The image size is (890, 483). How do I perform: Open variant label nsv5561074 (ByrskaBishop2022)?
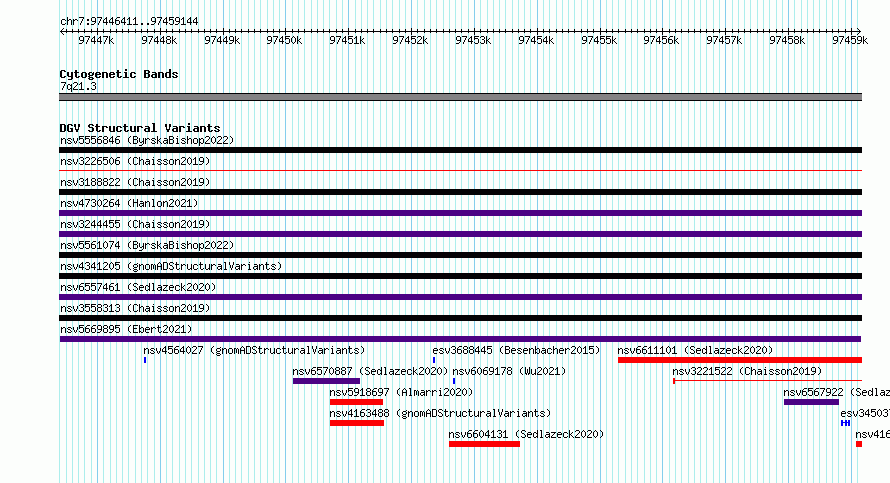[147, 245]
